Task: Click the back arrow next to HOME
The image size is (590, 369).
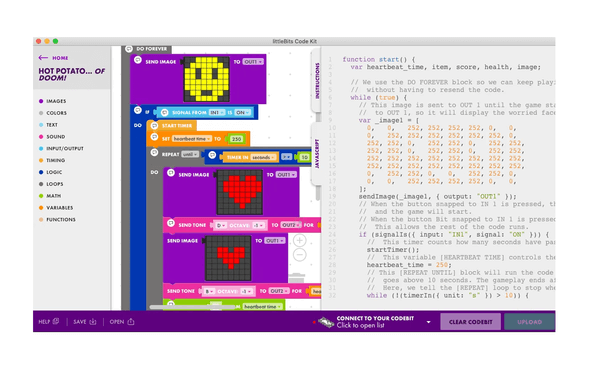Action: click(x=43, y=58)
